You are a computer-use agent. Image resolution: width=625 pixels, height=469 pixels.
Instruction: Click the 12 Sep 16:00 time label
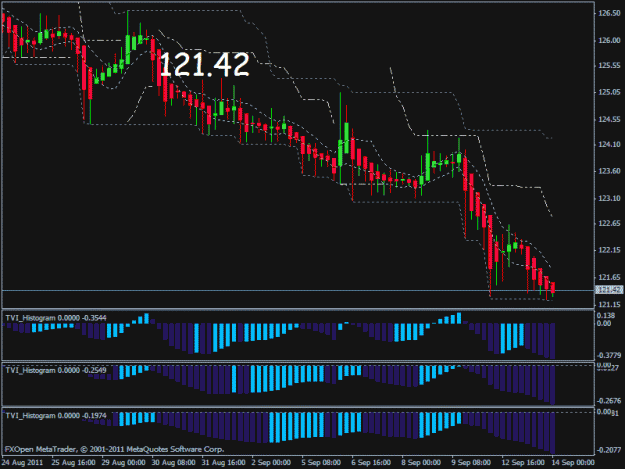click(x=523, y=463)
